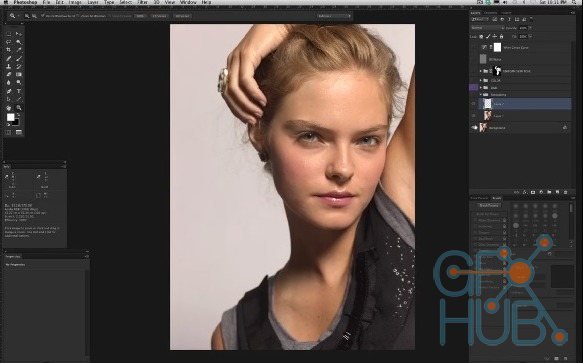Select the Type tool
This screenshot has width=583, height=363.
click(19, 91)
